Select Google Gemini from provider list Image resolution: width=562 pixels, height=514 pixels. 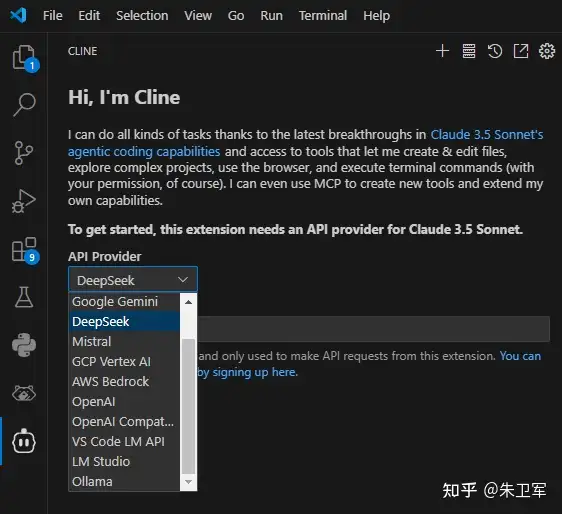(x=124, y=302)
